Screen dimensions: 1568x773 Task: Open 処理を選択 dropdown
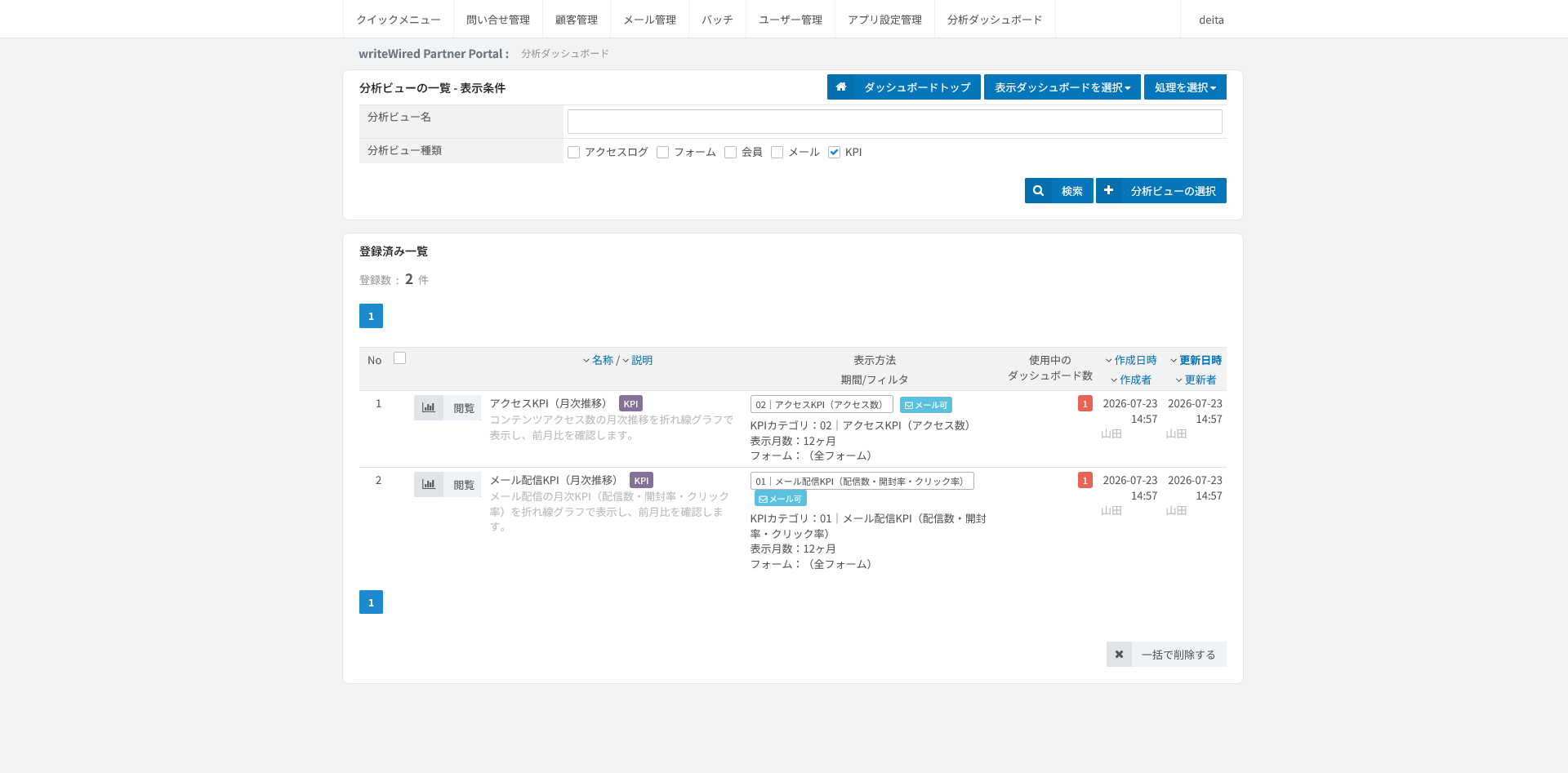1185,87
